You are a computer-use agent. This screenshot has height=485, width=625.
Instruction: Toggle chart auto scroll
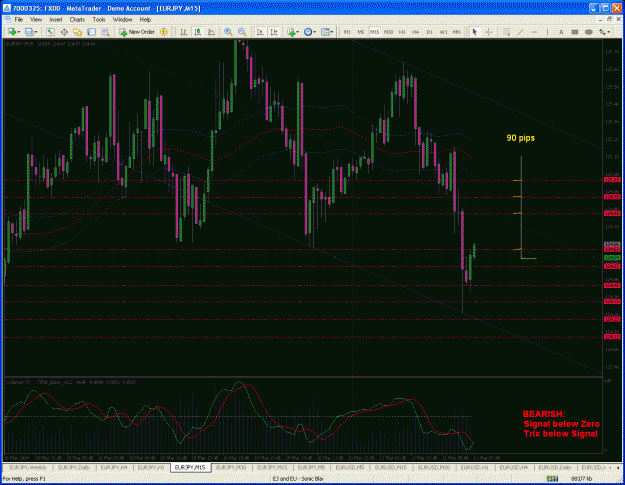click(x=260, y=32)
